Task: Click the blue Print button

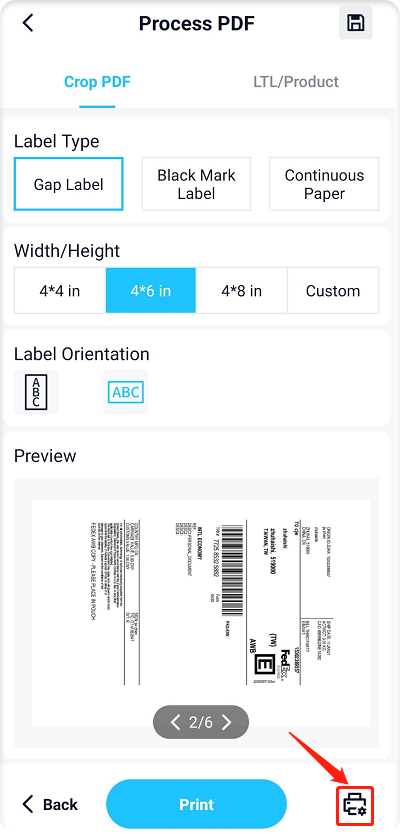Action: pos(196,804)
